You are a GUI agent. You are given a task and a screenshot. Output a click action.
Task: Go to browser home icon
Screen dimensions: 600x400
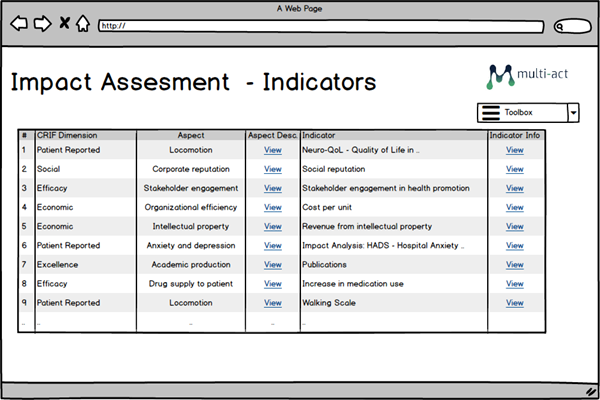[82, 24]
